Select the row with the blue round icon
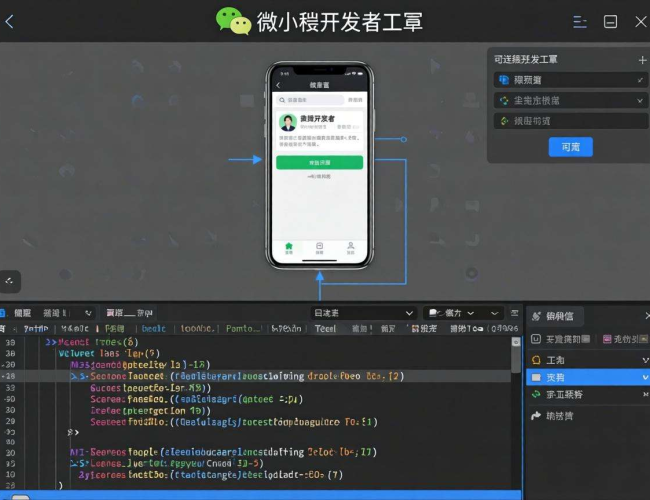650x500 pixels. [570, 80]
